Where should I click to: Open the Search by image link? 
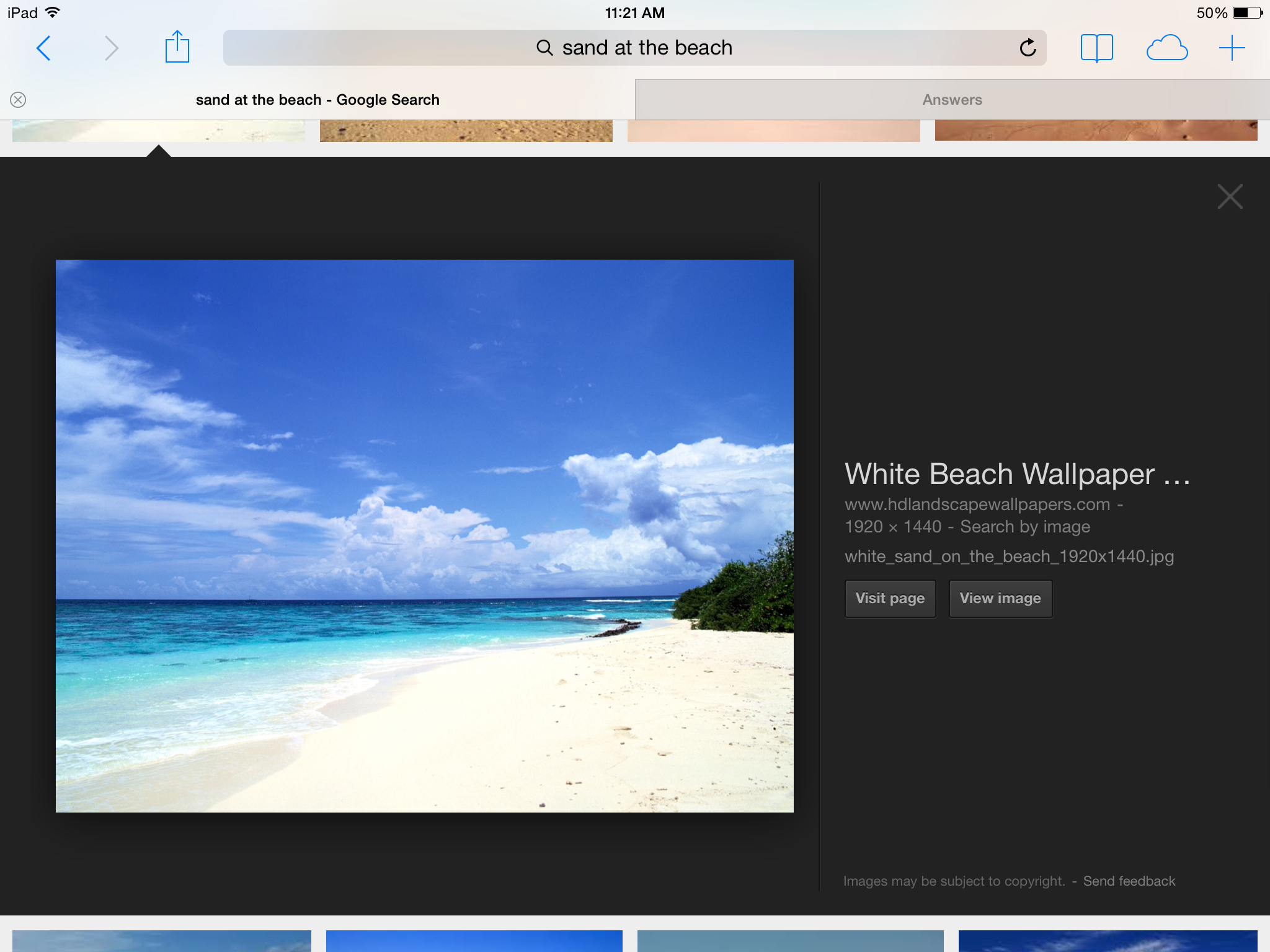(x=1024, y=527)
